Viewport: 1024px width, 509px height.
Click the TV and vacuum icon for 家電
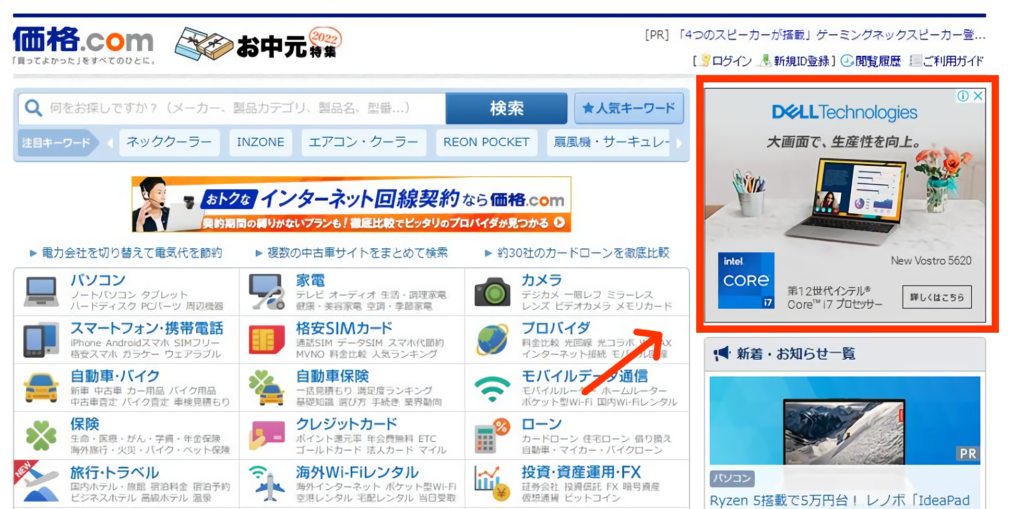point(266,292)
